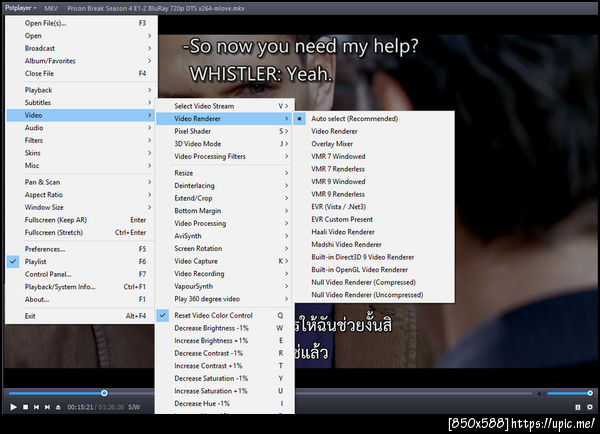Open Video Processing Filters submenu
The image size is (600, 434).
(x=225, y=157)
